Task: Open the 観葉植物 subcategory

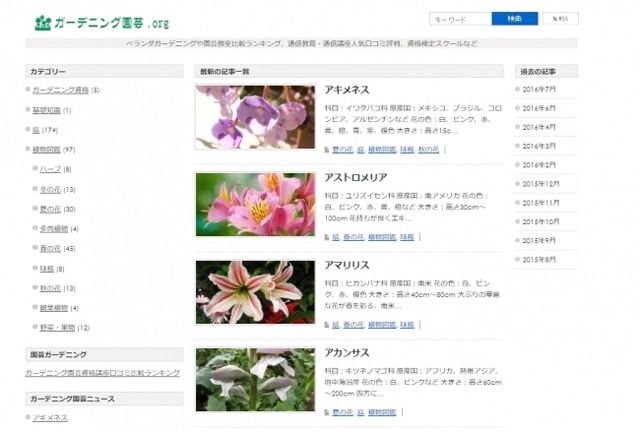Action: 54,308
